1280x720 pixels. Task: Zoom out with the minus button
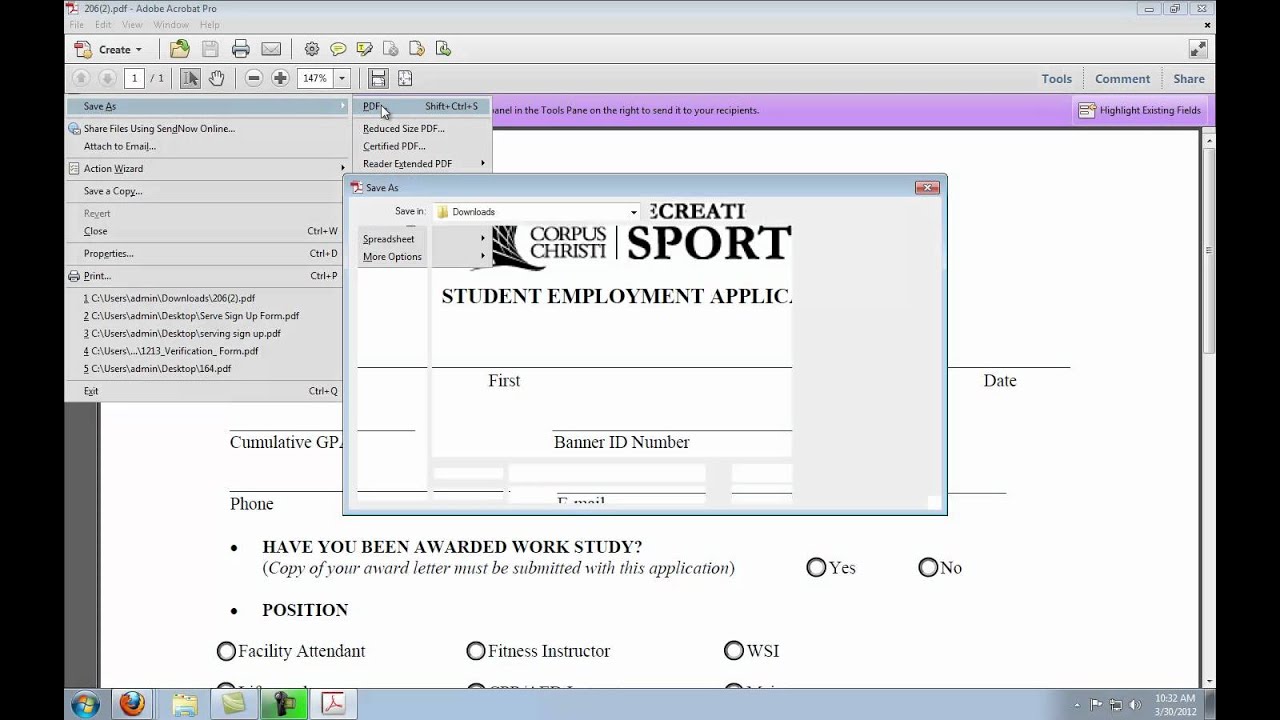tap(254, 78)
